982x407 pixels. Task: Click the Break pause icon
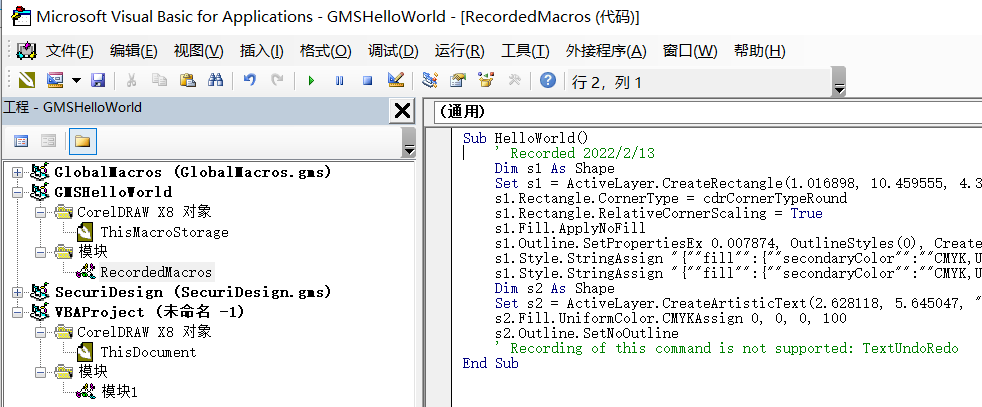(339, 80)
